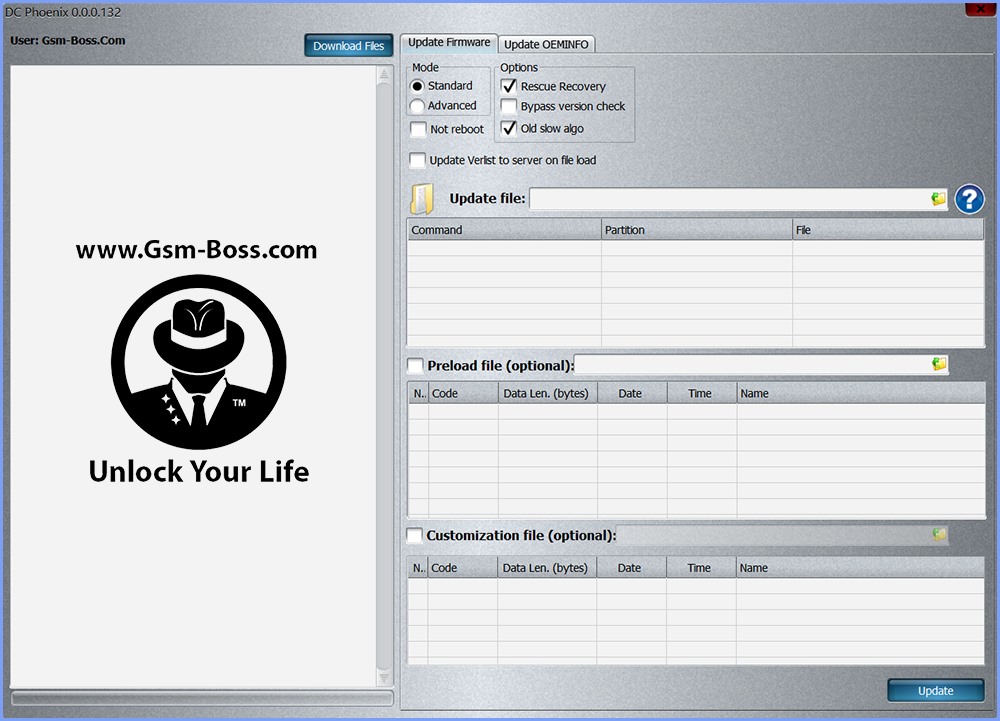Click the File column header
This screenshot has height=721, width=1000.
pos(888,230)
